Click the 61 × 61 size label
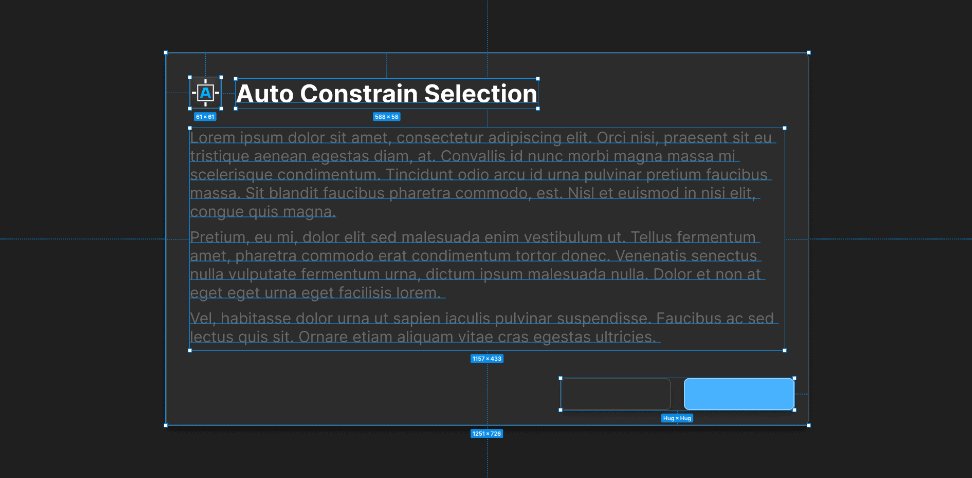The image size is (972, 478). (x=205, y=117)
